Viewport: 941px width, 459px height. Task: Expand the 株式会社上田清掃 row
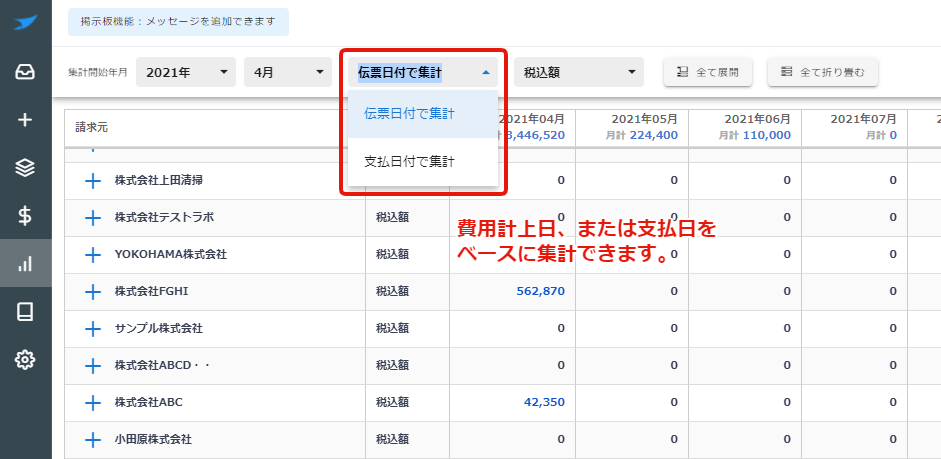92,181
